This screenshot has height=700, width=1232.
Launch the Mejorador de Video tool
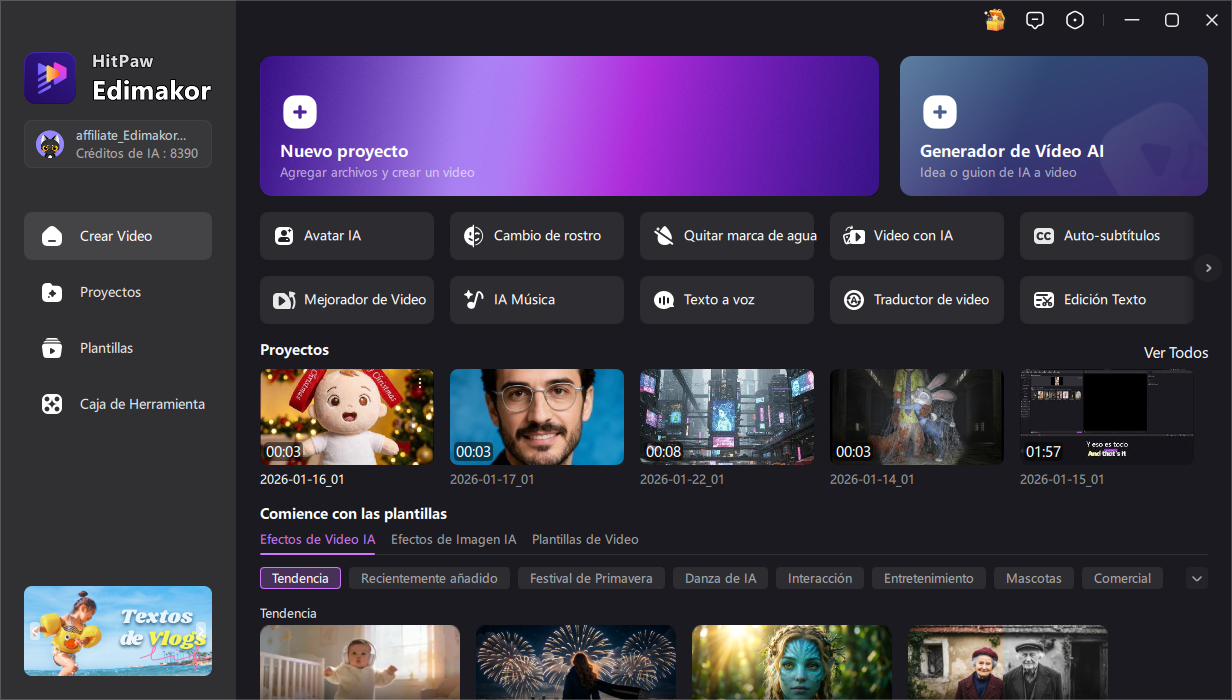tap(346, 299)
